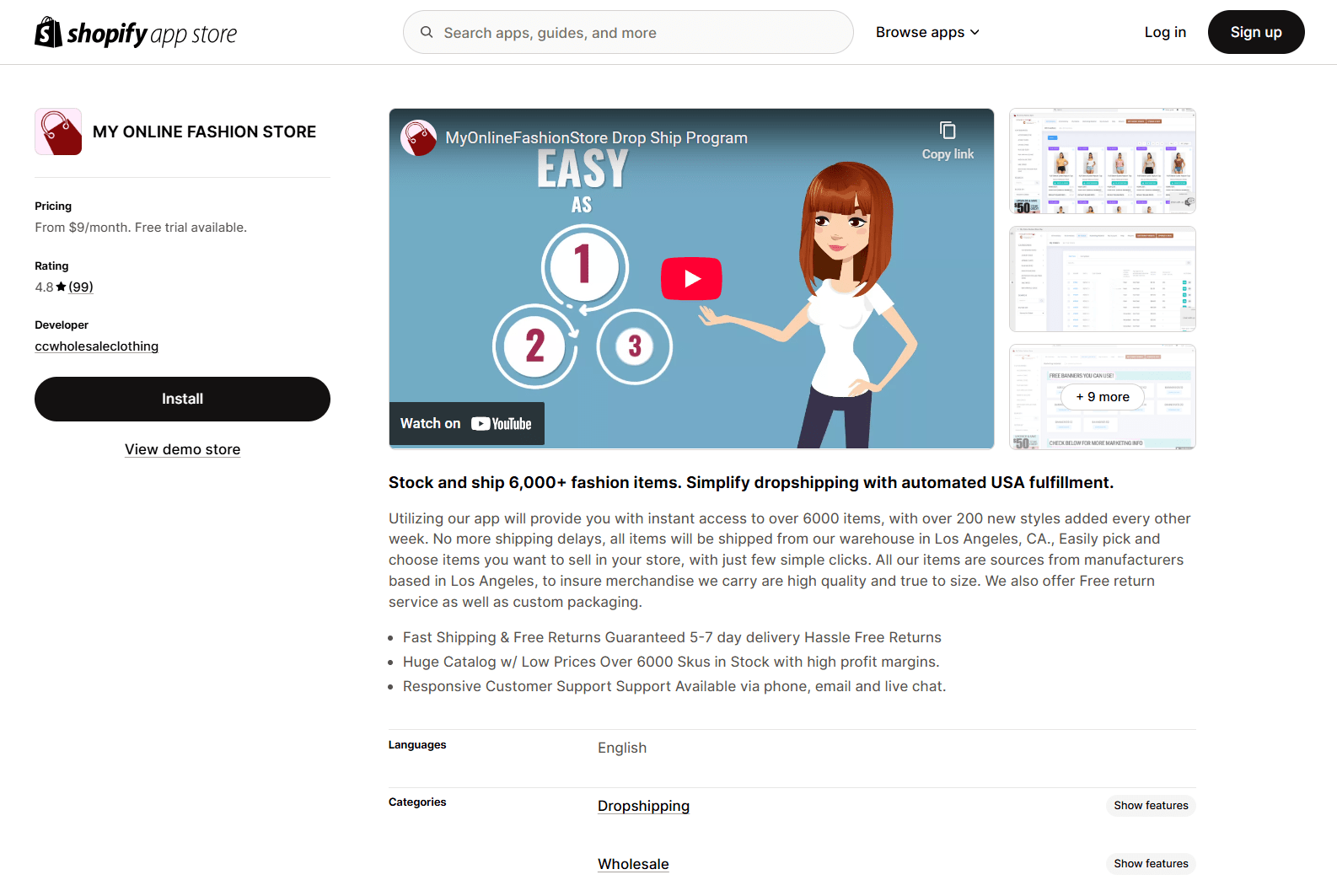Viewport: 1337px width, 896px height.
Task: Focus the Search apps field
Action: pyautogui.click(x=628, y=32)
